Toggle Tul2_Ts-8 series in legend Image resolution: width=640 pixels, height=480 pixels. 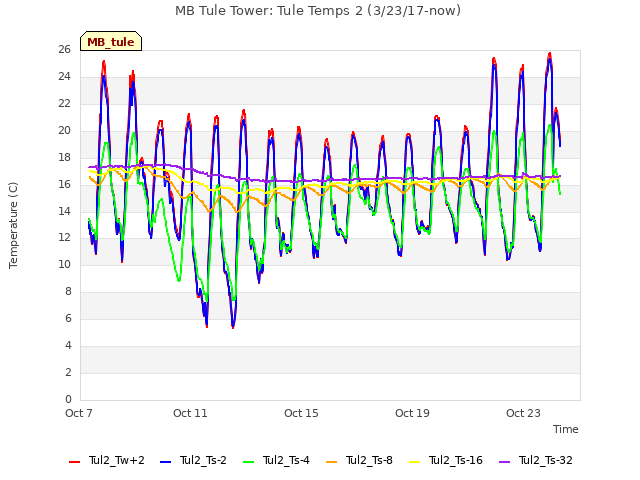pos(359,460)
